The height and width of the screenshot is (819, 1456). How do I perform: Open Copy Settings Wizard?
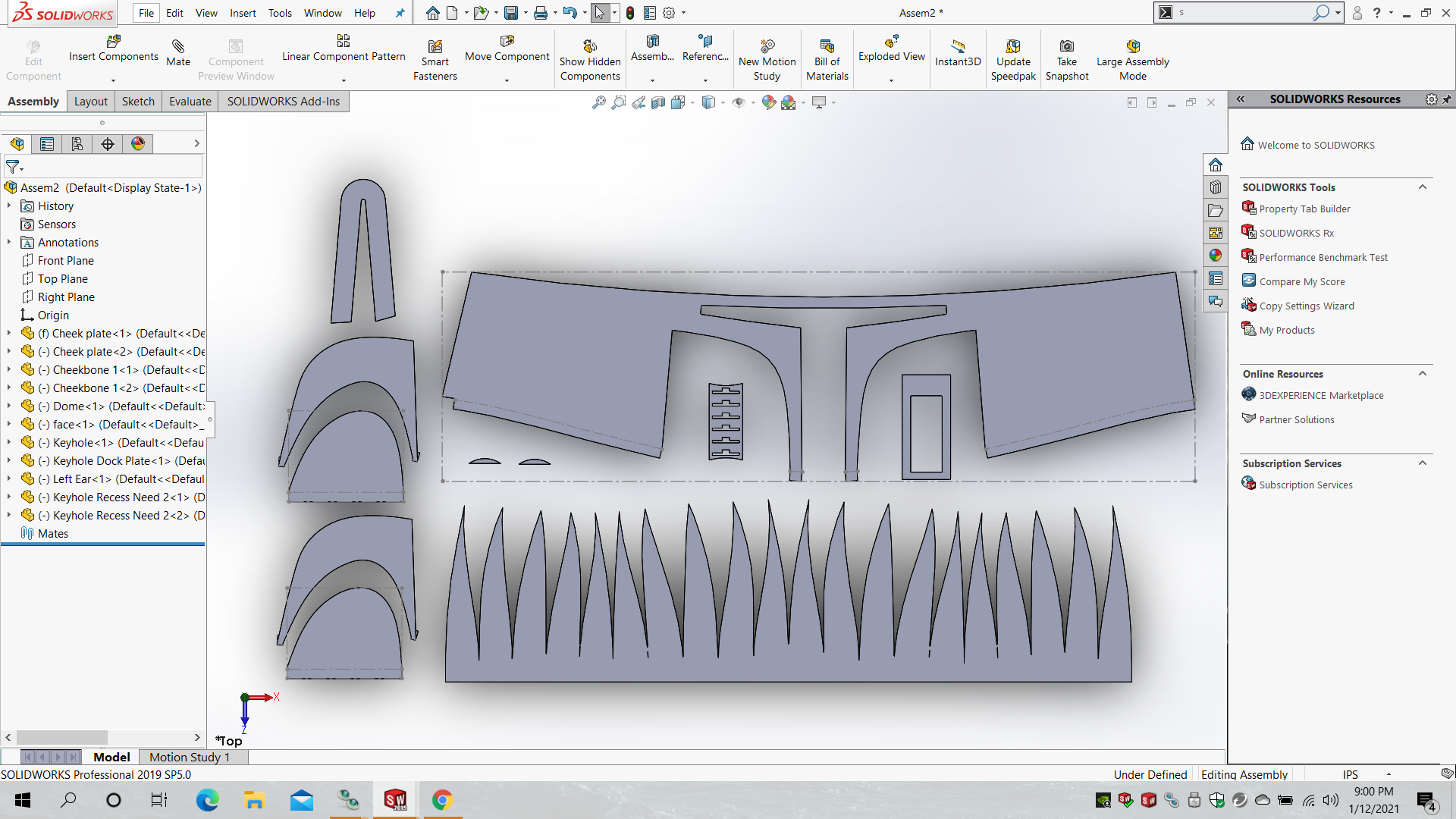[x=1307, y=306]
